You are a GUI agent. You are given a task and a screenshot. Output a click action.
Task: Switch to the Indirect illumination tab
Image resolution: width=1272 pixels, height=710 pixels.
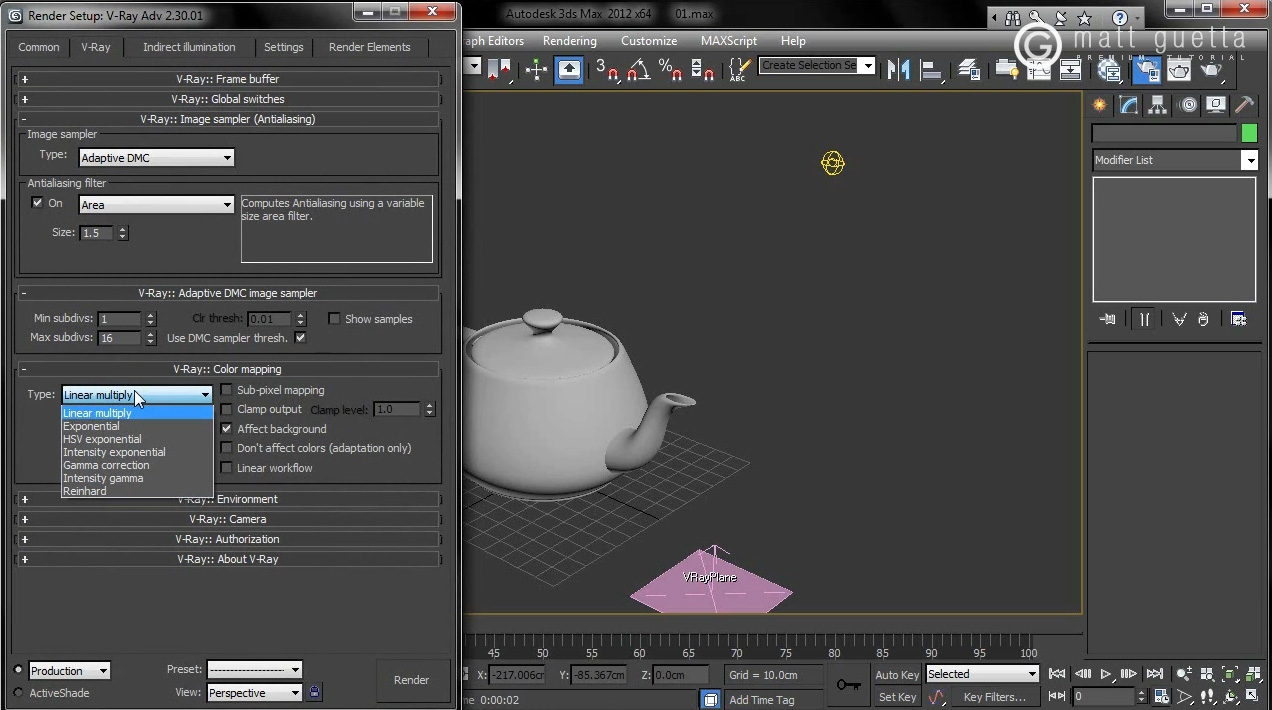click(189, 47)
